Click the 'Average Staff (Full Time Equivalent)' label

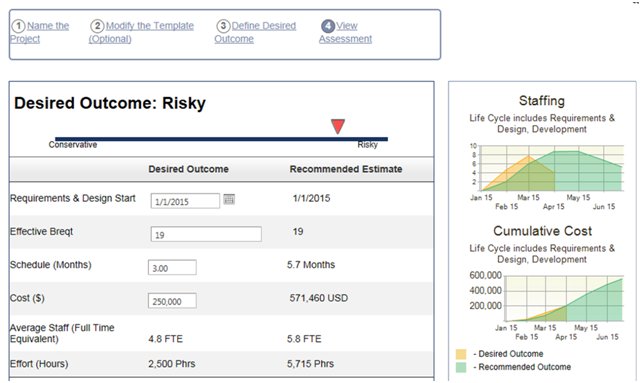coord(62,333)
